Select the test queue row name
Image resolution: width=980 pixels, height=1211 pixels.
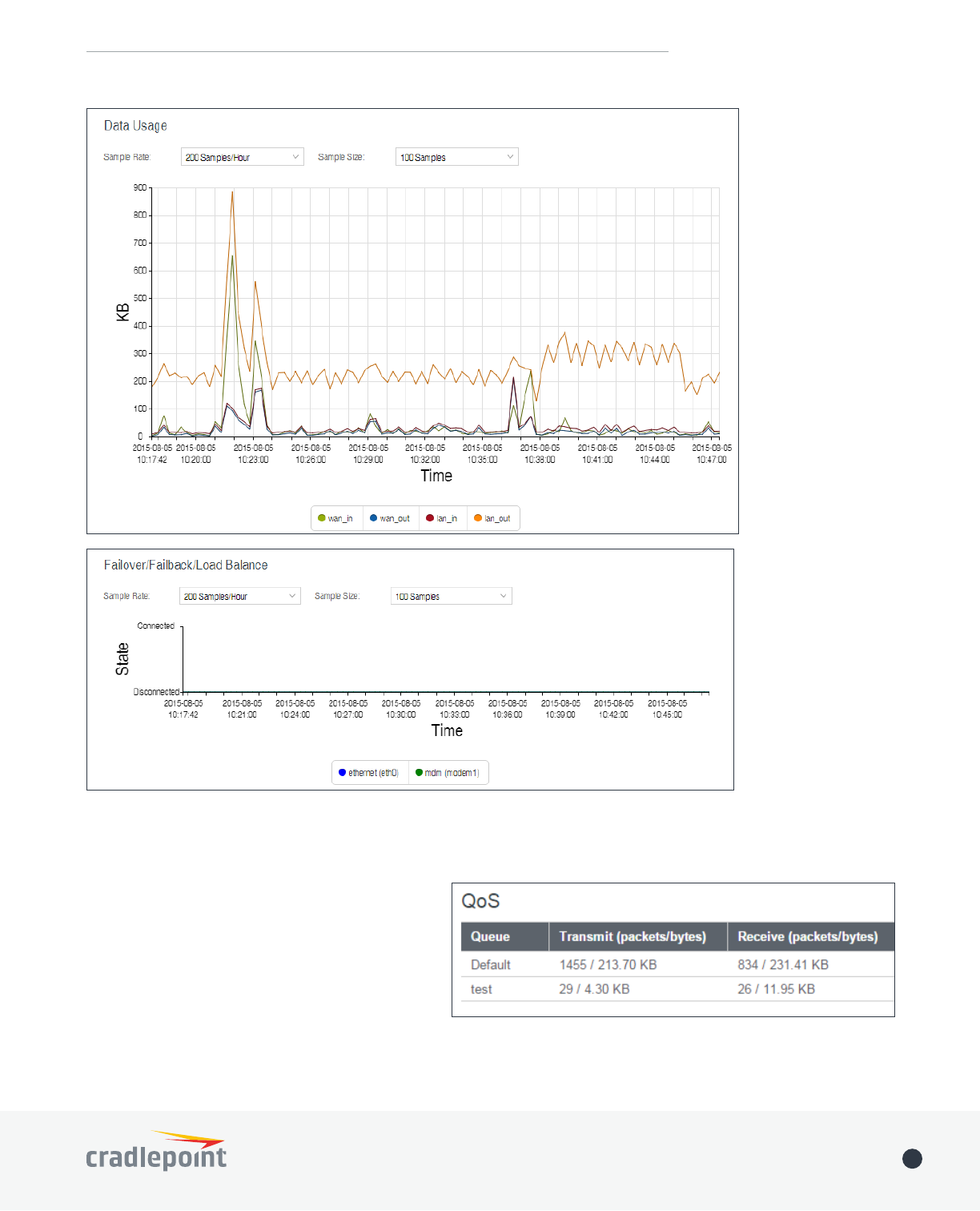(x=481, y=989)
